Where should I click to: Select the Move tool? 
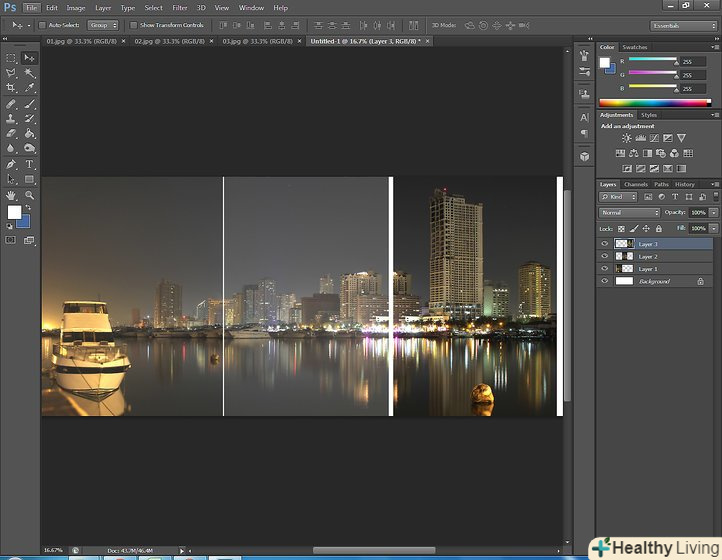[x=29, y=58]
